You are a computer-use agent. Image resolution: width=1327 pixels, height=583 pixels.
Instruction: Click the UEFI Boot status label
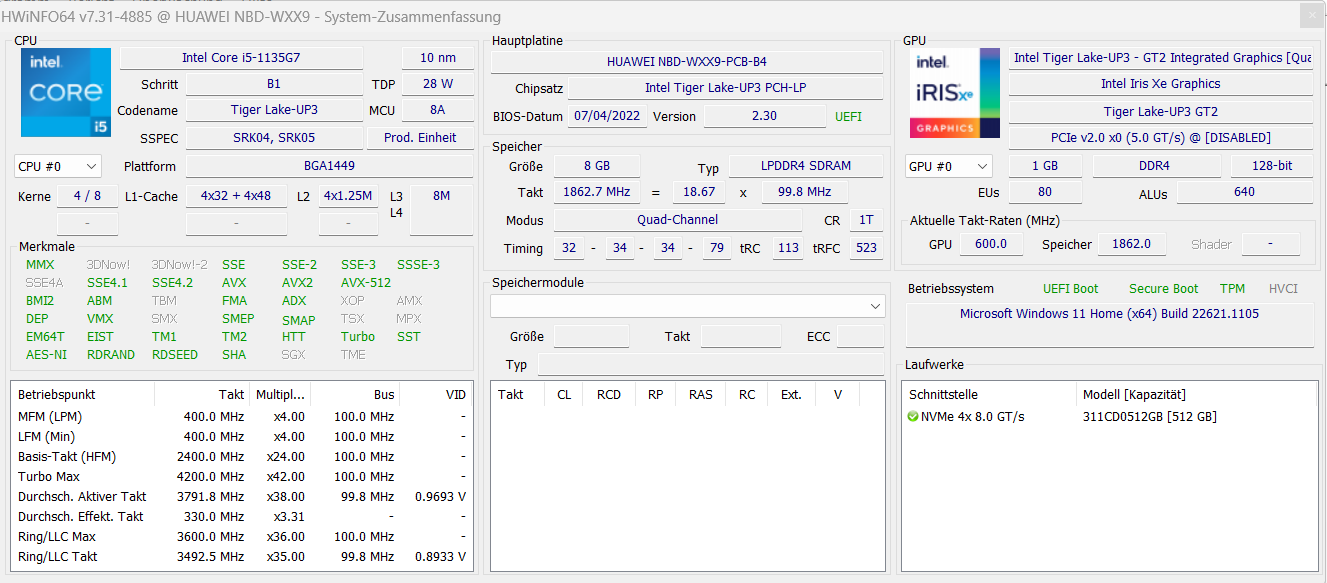tap(1070, 289)
